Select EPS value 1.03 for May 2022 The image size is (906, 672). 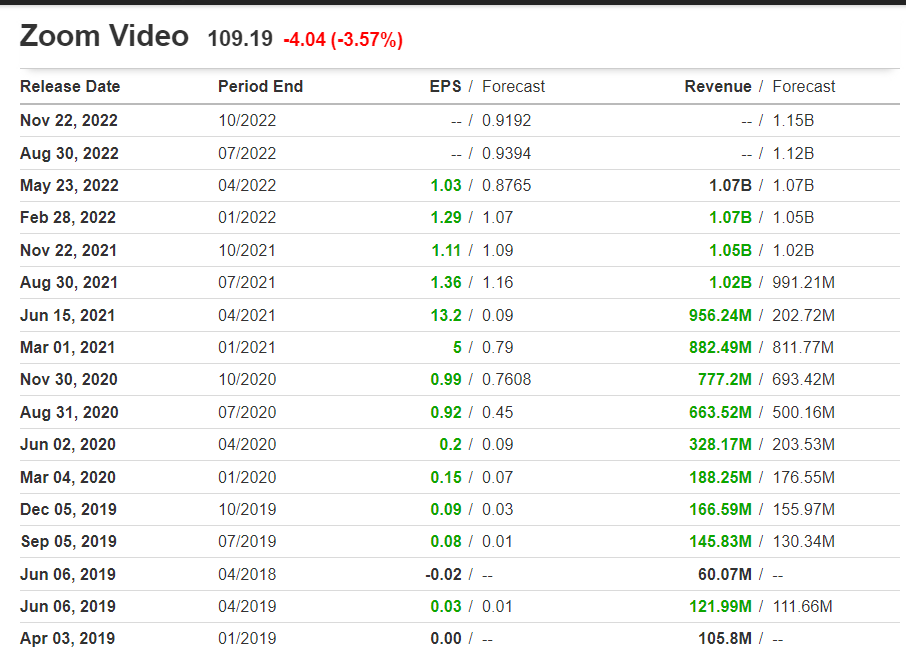click(x=446, y=185)
